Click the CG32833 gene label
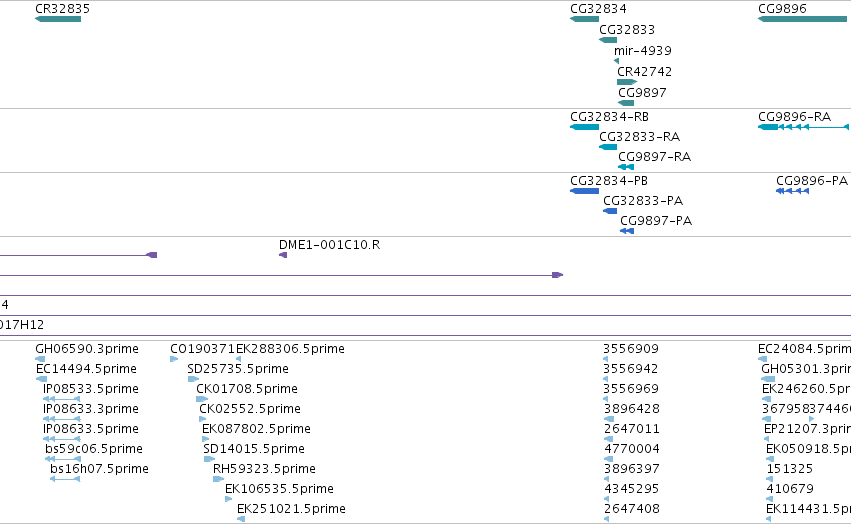This screenshot has height=524, width=851. (627, 29)
